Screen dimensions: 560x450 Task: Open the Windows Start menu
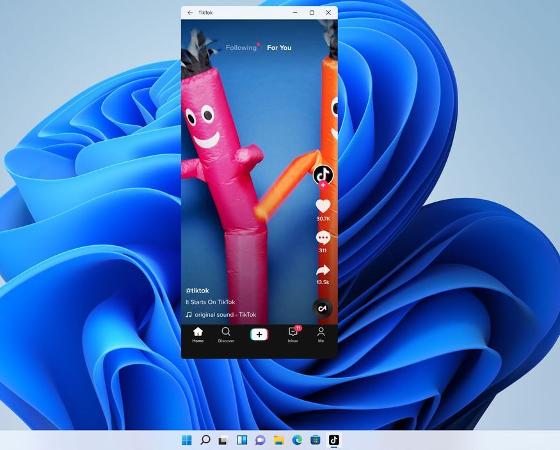click(187, 440)
